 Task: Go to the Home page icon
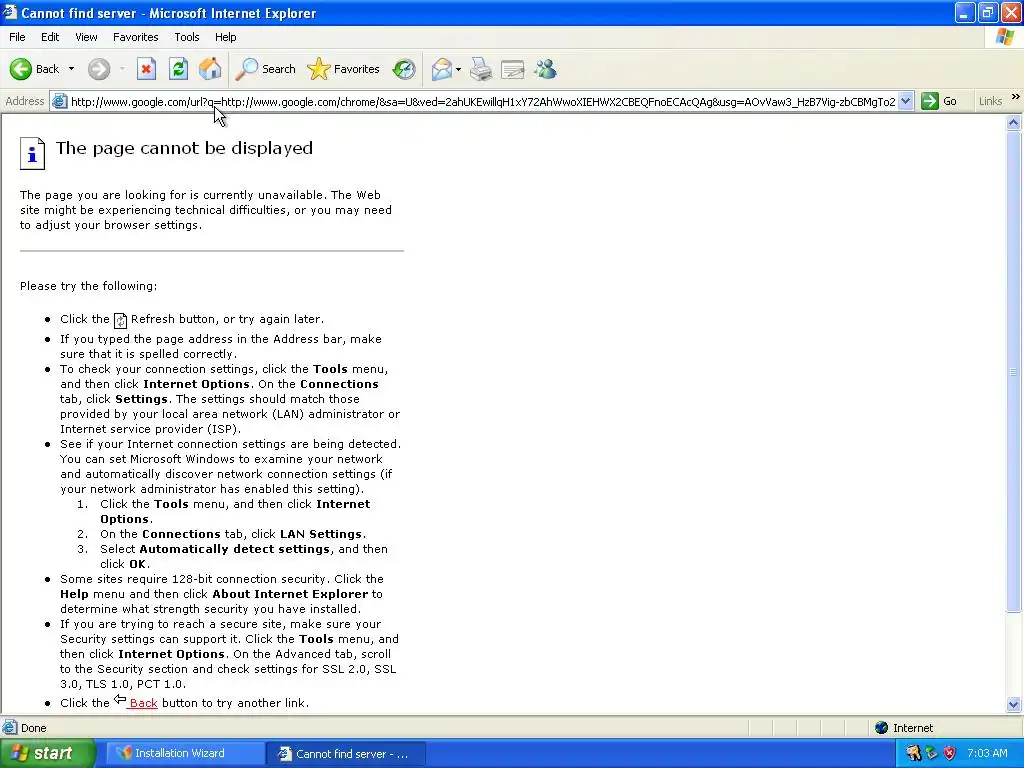pos(210,69)
